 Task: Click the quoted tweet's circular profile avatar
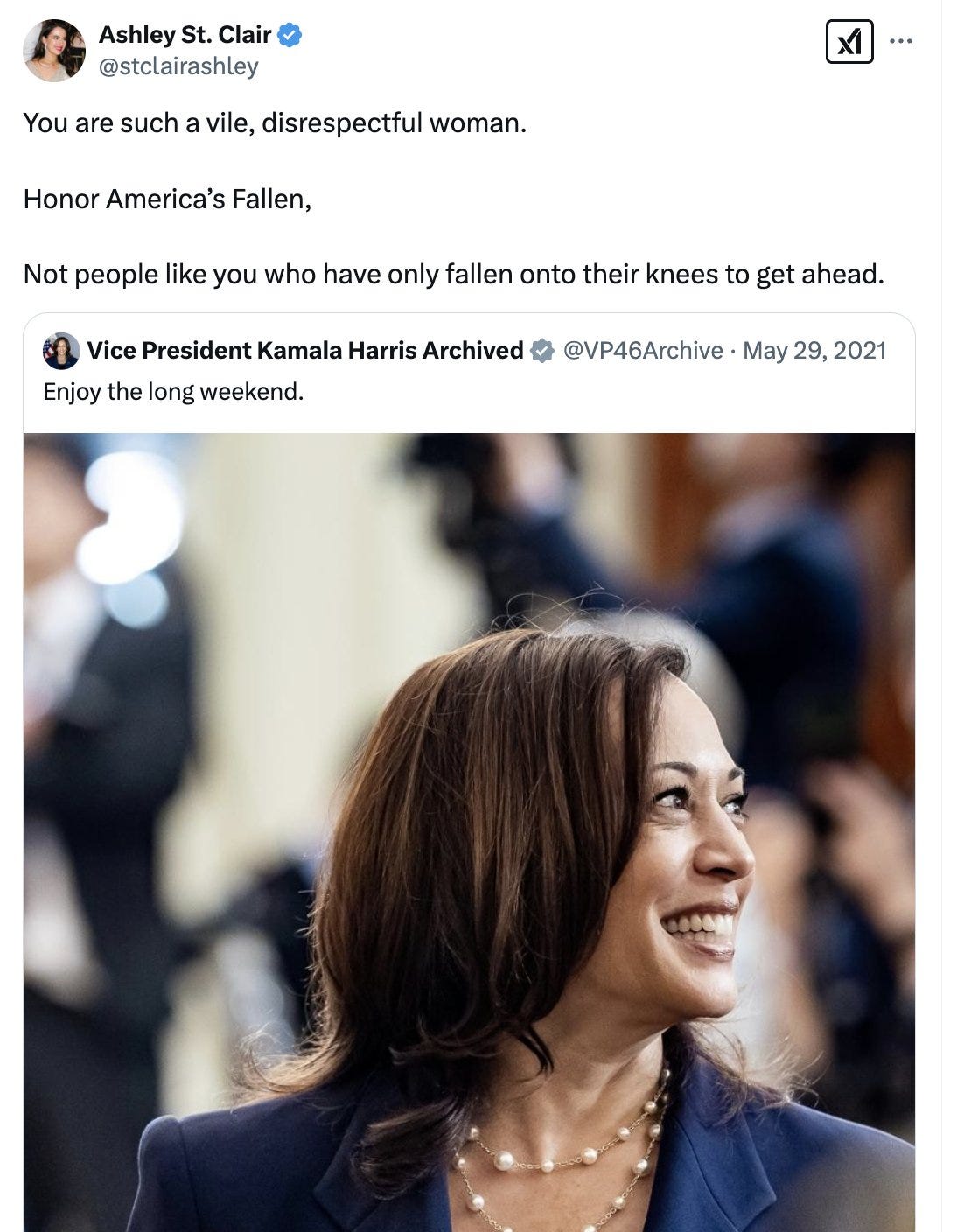[60, 349]
